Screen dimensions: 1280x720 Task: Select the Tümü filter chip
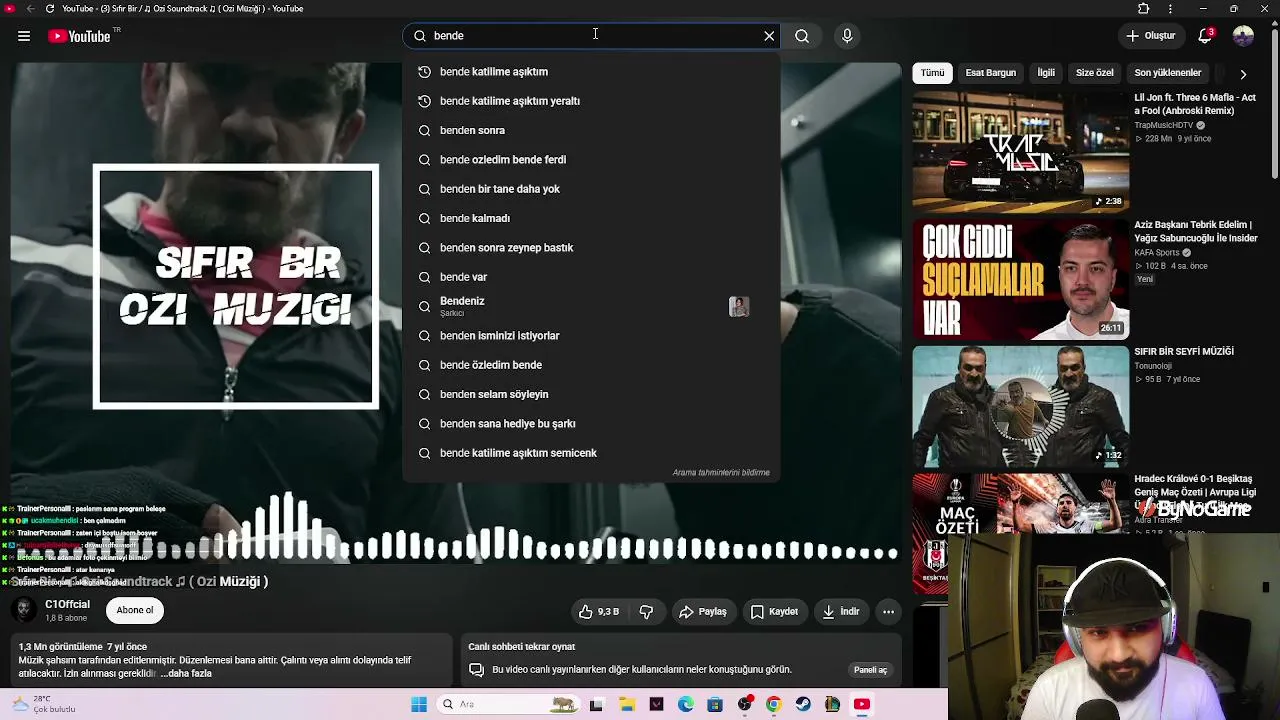[932, 73]
